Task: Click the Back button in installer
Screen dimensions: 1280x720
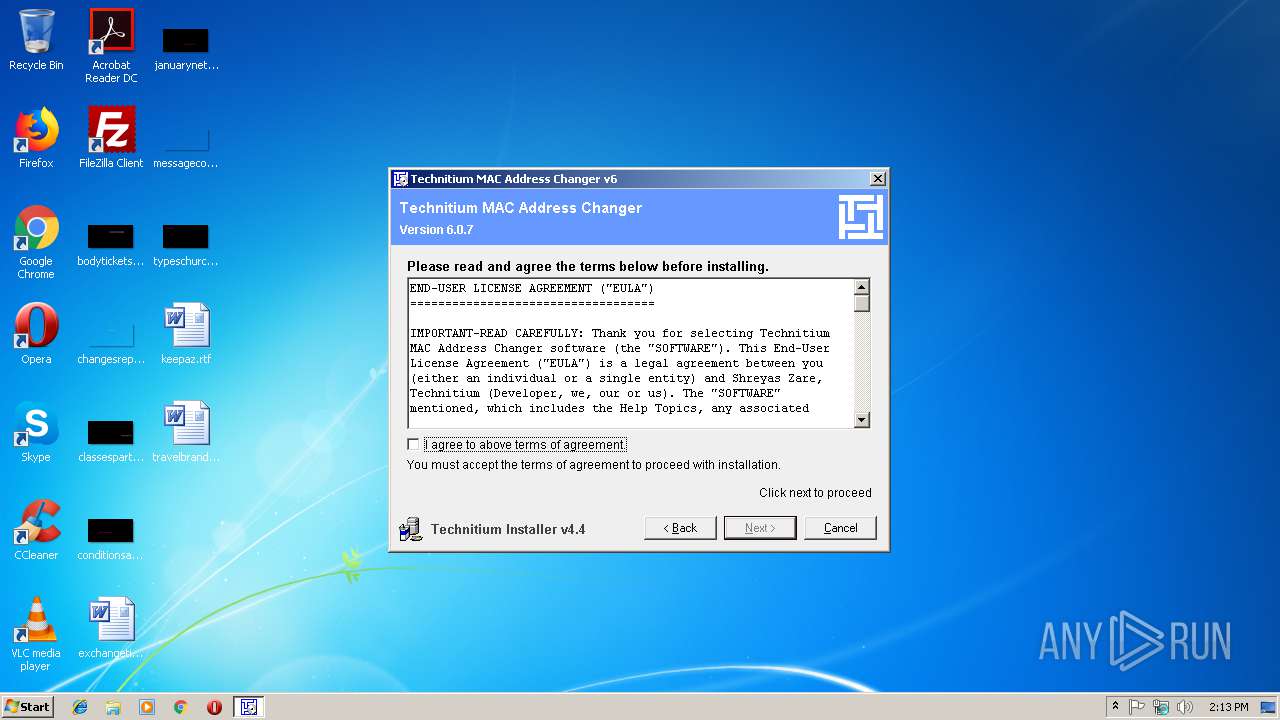Action: (x=680, y=528)
